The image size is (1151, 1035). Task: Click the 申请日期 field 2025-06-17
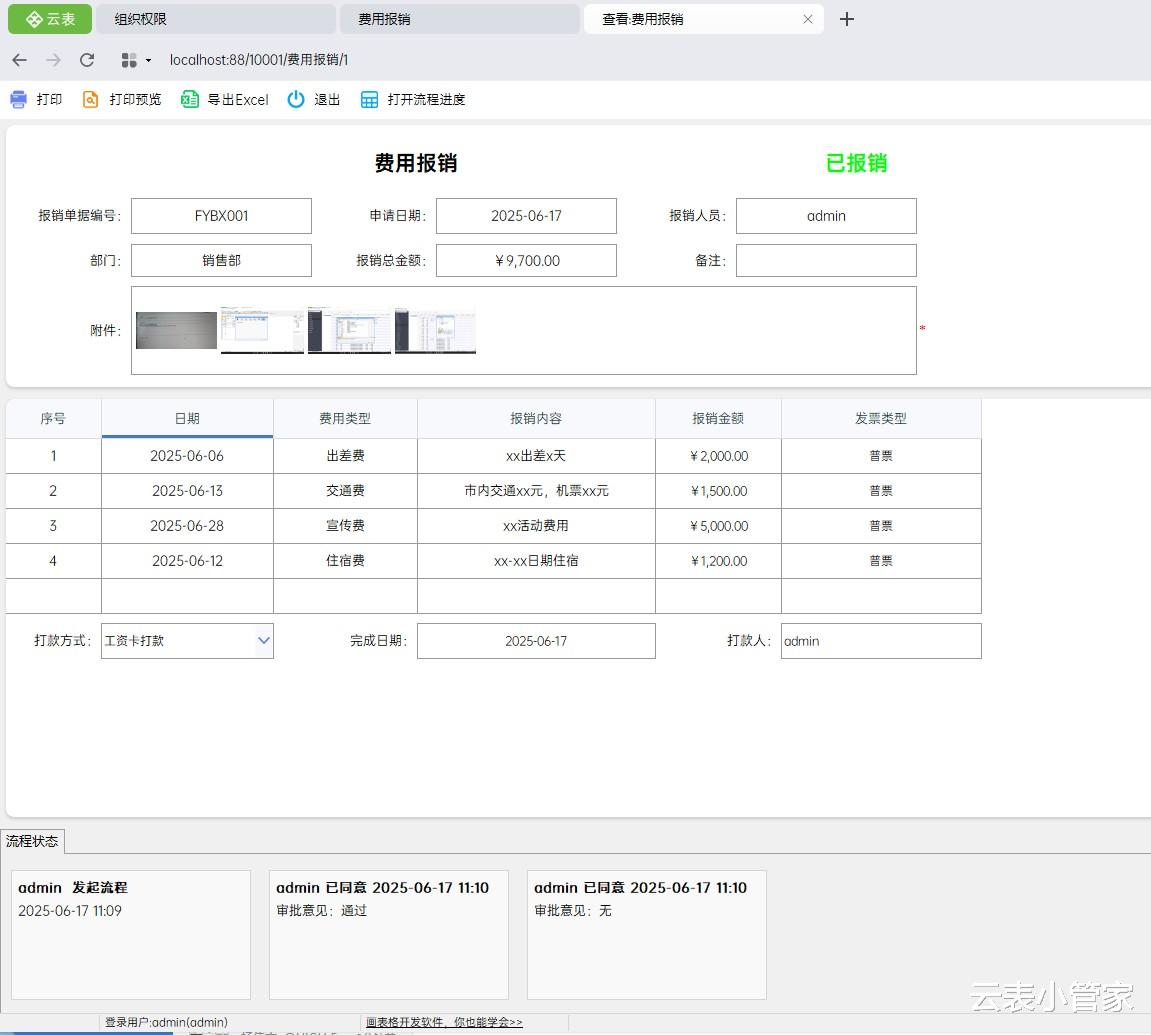526,216
